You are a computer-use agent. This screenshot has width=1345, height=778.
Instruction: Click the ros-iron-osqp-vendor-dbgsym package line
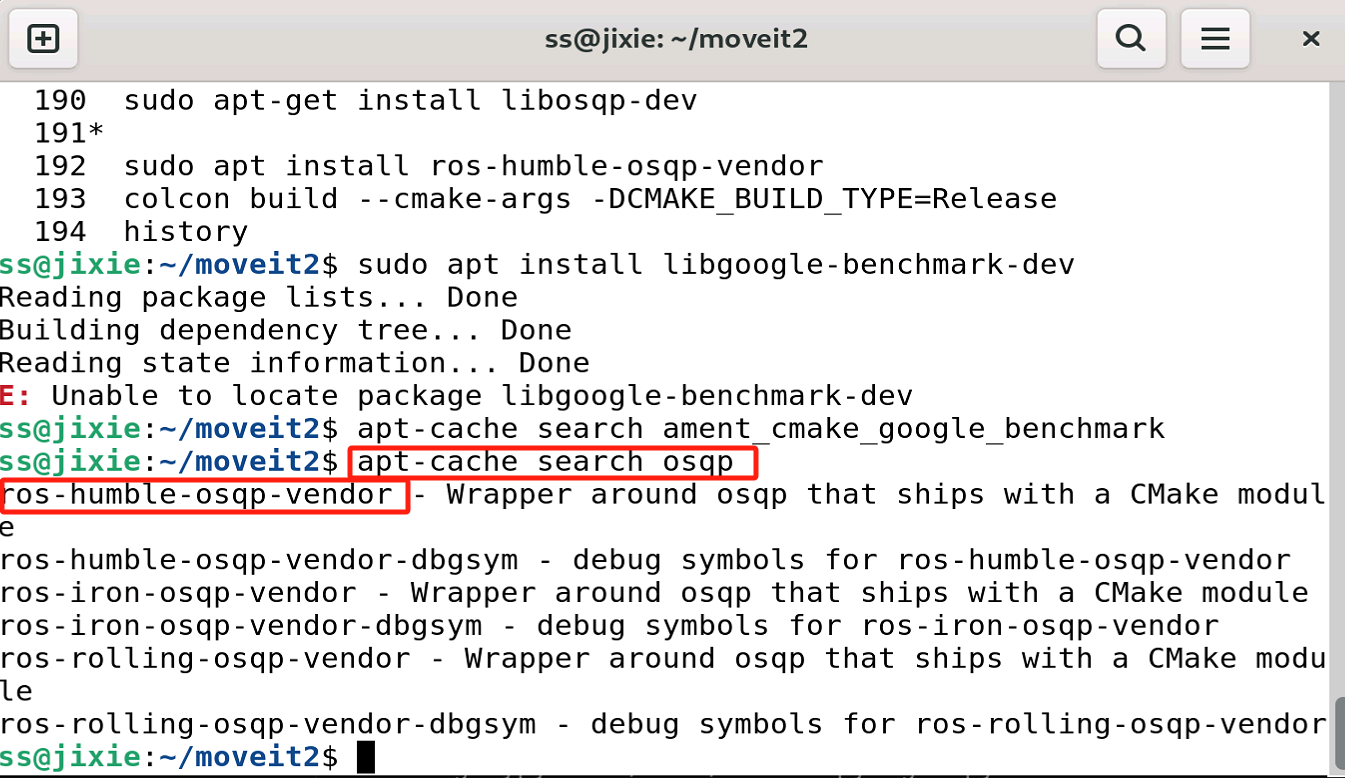(240, 627)
